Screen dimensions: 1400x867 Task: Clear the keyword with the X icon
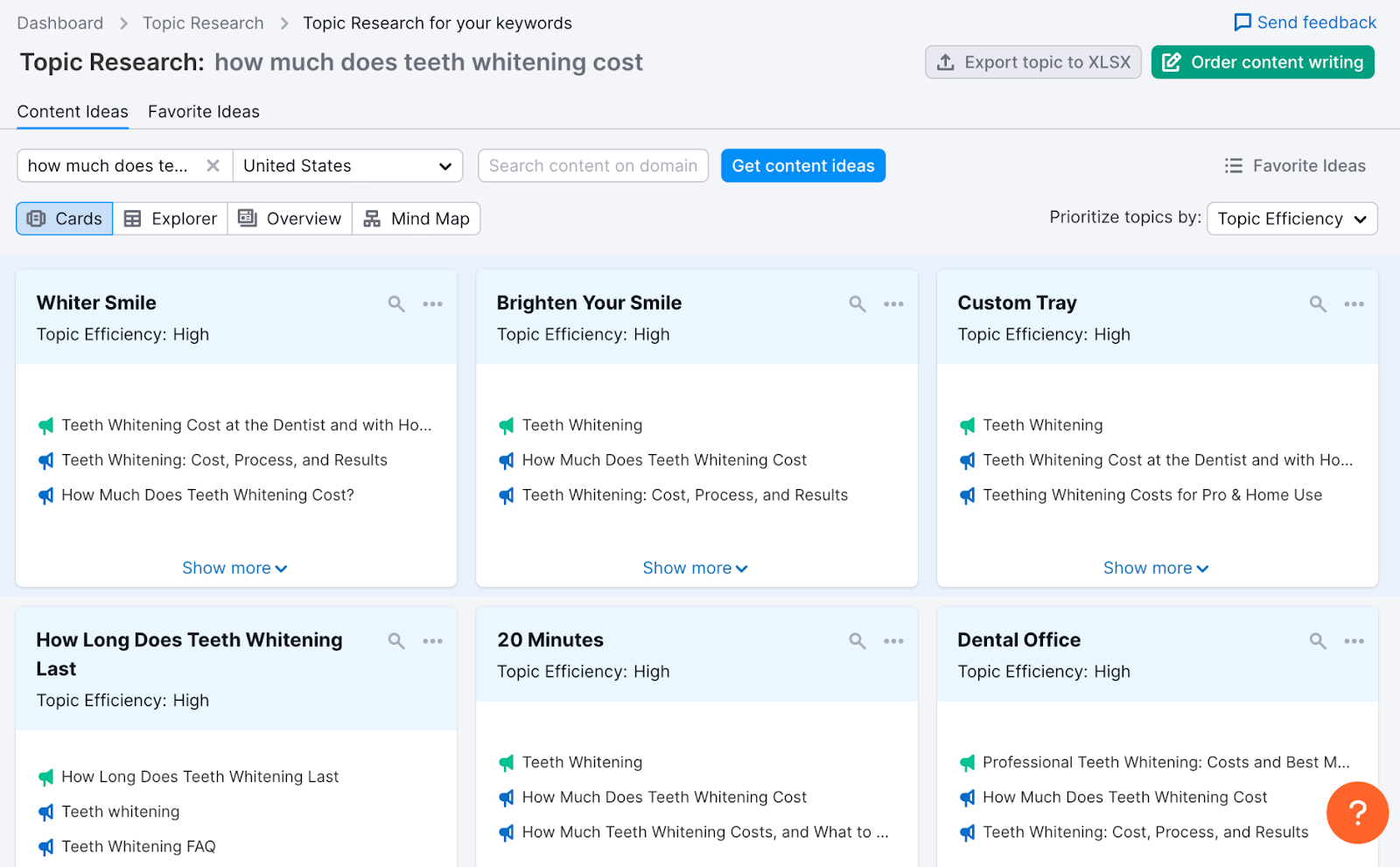[x=213, y=165]
